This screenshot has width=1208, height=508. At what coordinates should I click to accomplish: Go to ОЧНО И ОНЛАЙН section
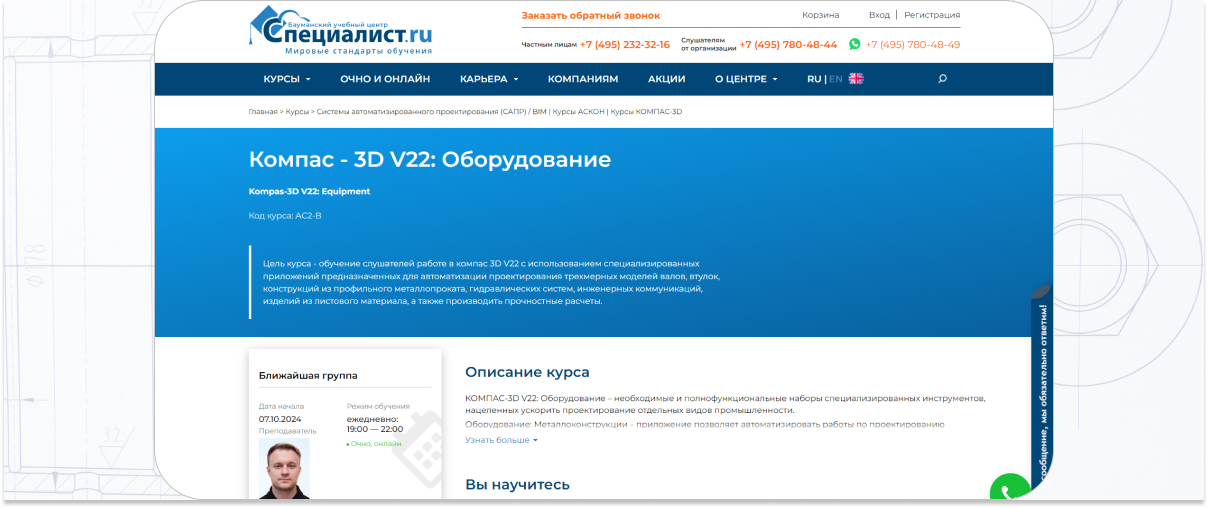(385, 79)
